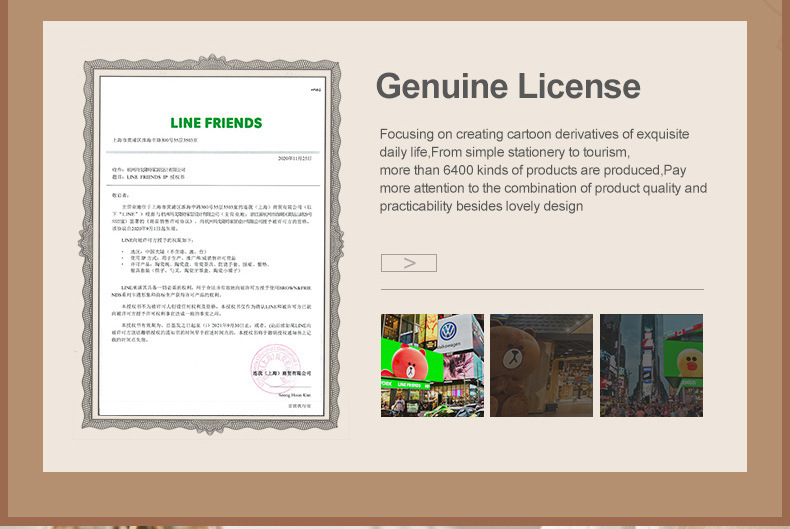Select the Genuine License heading
Viewport: 790px width, 529px height.
pos(508,86)
